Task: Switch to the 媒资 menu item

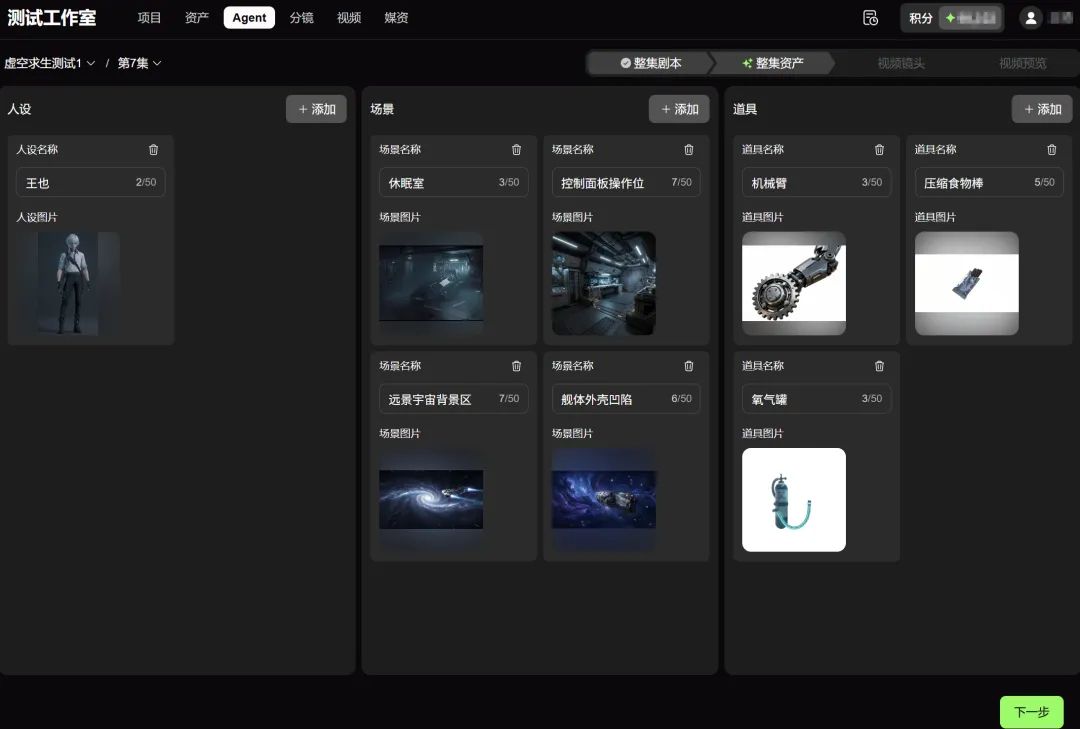Action: [396, 17]
